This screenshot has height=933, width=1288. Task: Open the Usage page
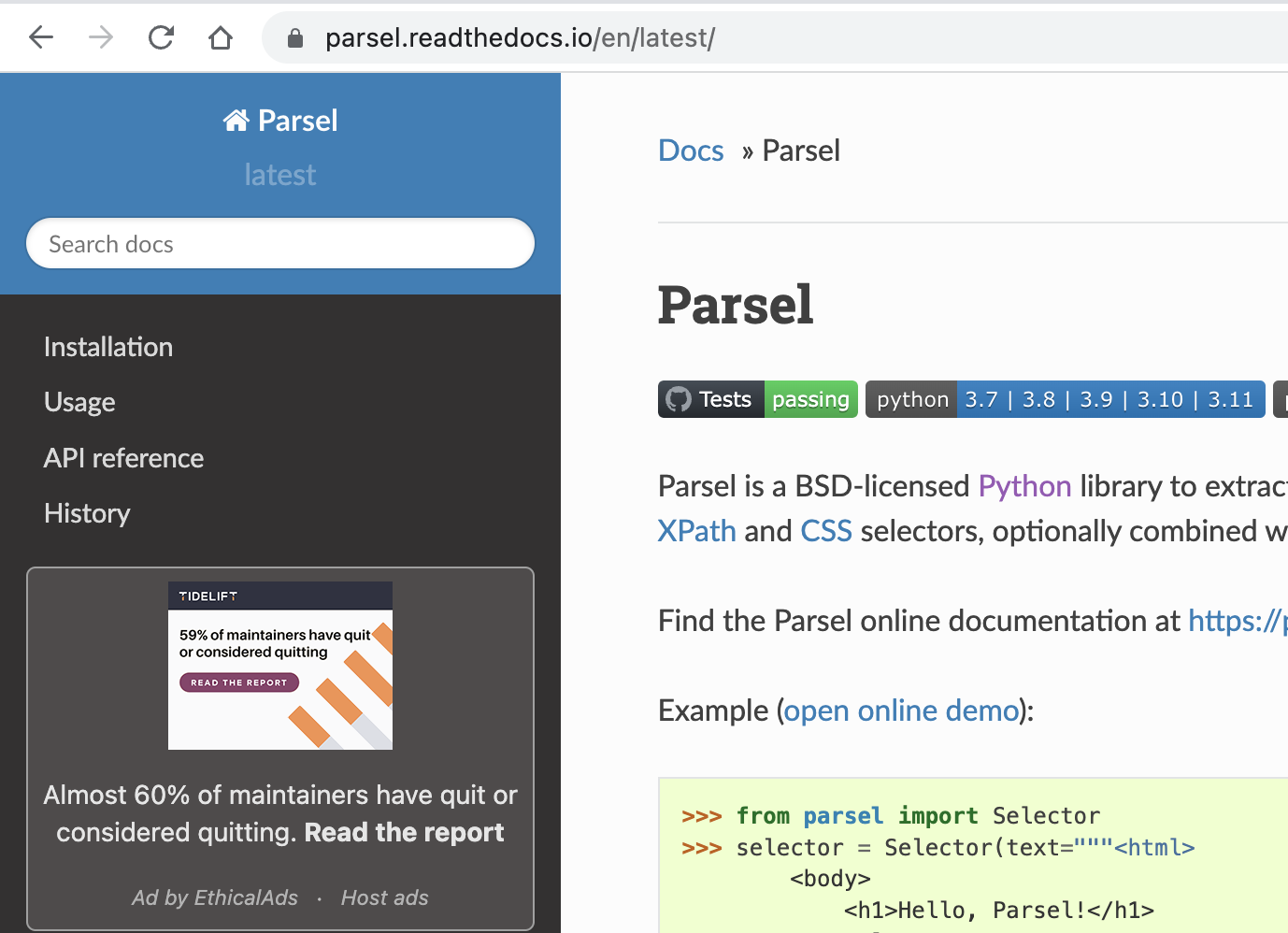coord(79,402)
